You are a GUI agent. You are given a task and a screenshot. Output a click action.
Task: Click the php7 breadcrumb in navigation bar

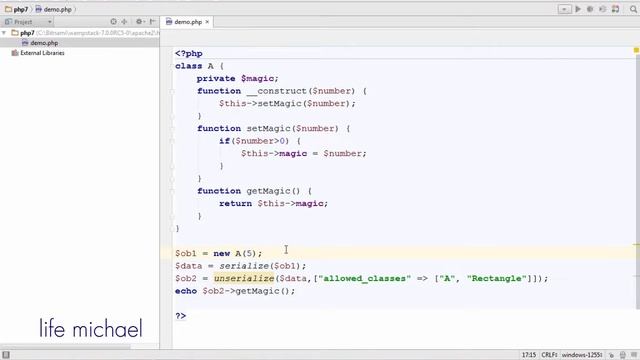pos(17,9)
